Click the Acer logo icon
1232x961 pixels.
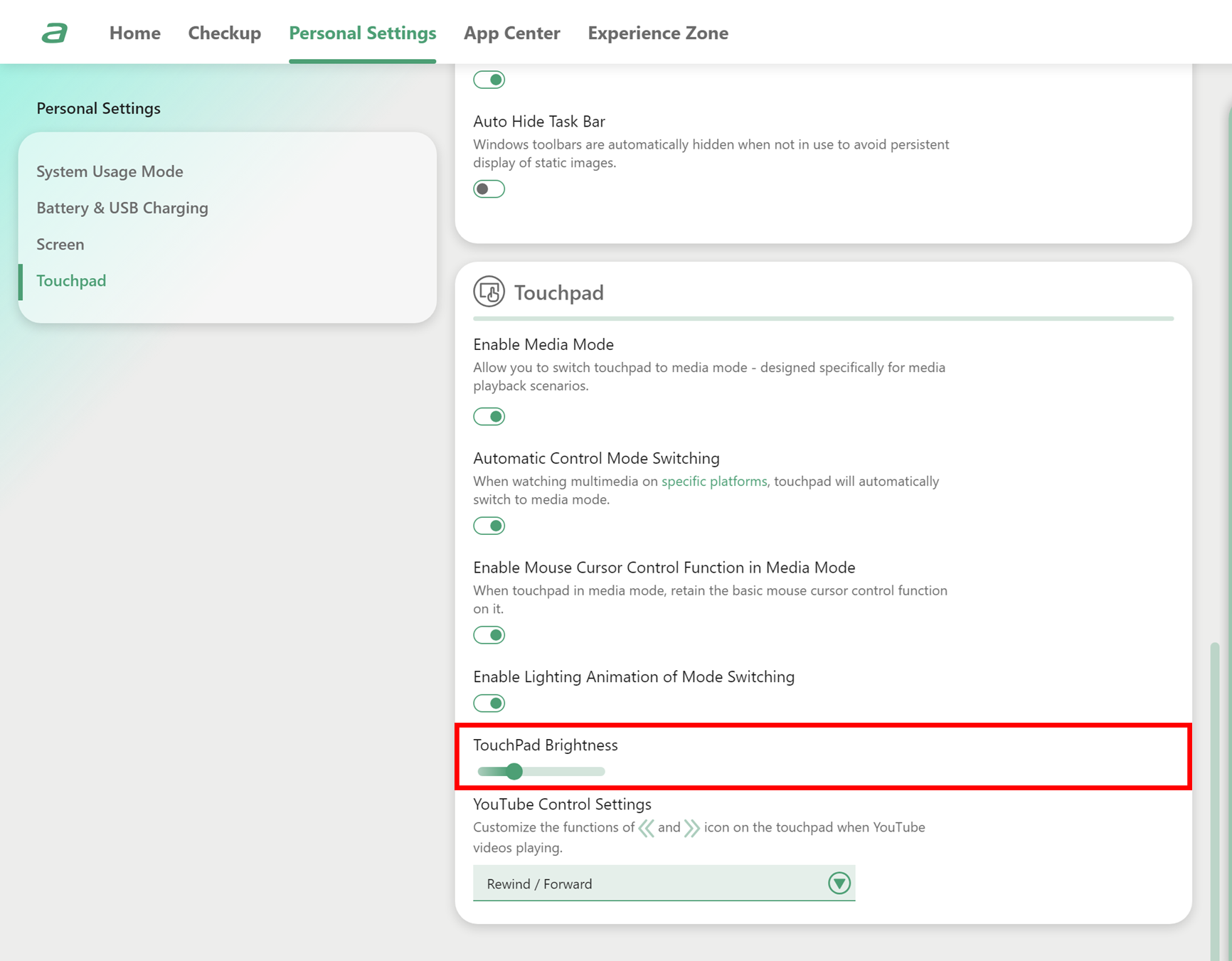[55, 33]
